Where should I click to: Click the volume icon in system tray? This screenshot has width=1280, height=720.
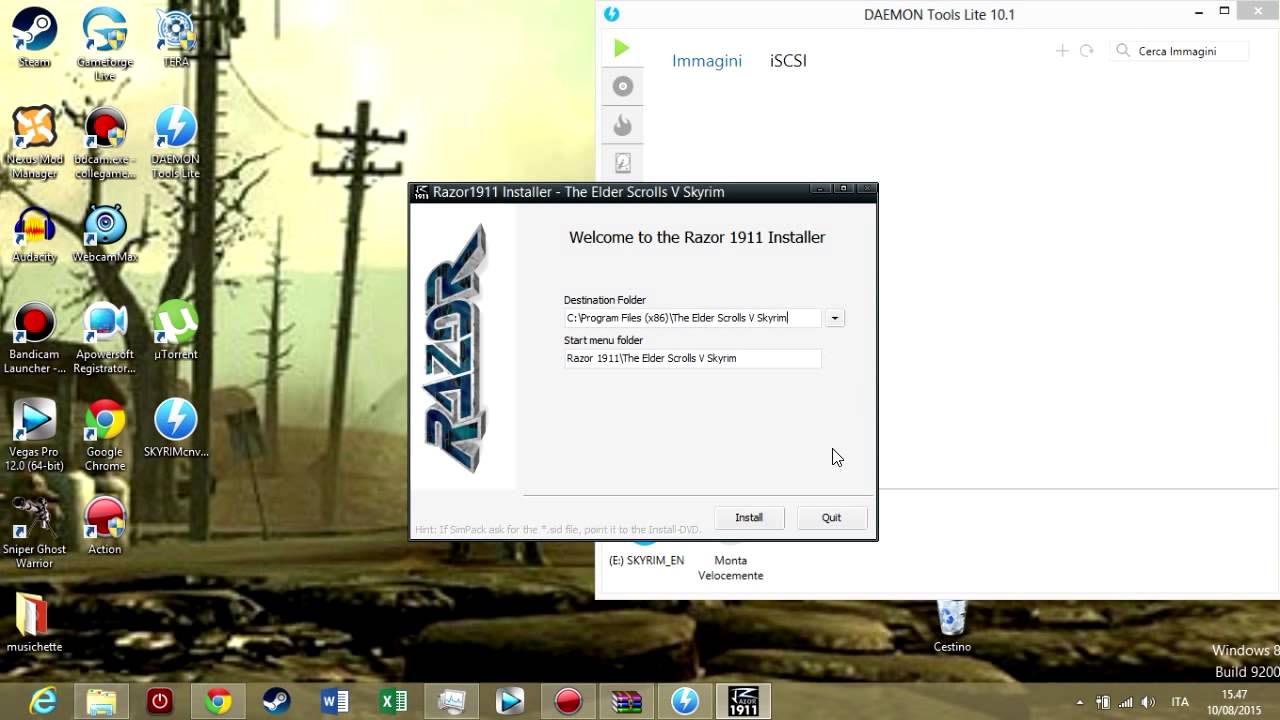click(x=1148, y=702)
